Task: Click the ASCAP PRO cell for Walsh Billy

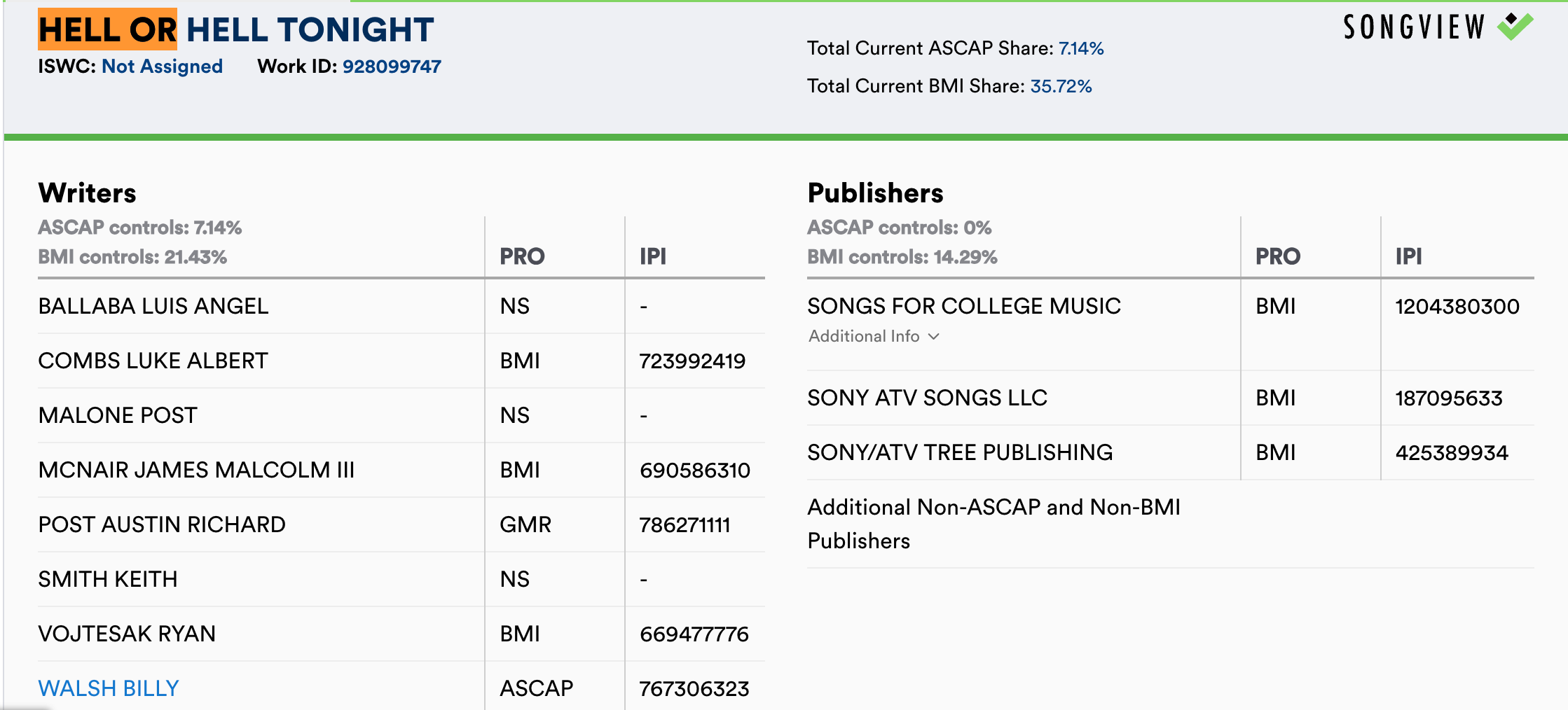Action: (x=536, y=688)
